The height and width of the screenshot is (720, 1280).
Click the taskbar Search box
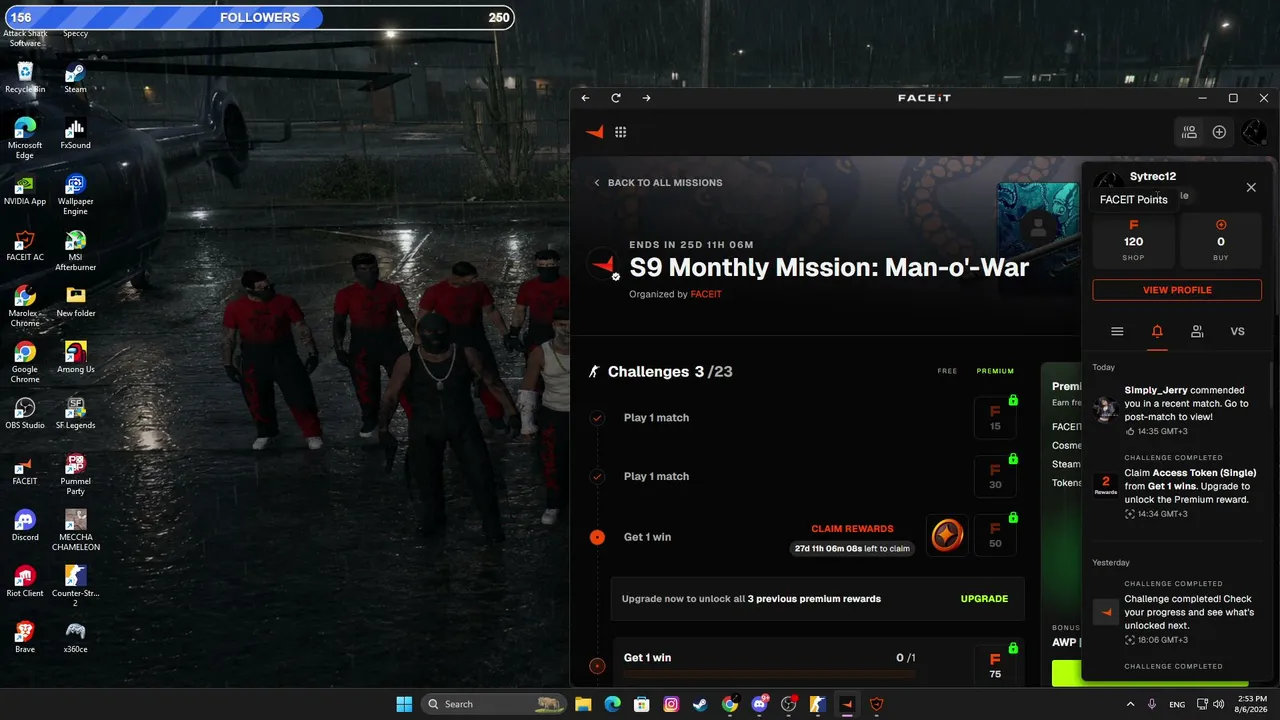[496, 704]
